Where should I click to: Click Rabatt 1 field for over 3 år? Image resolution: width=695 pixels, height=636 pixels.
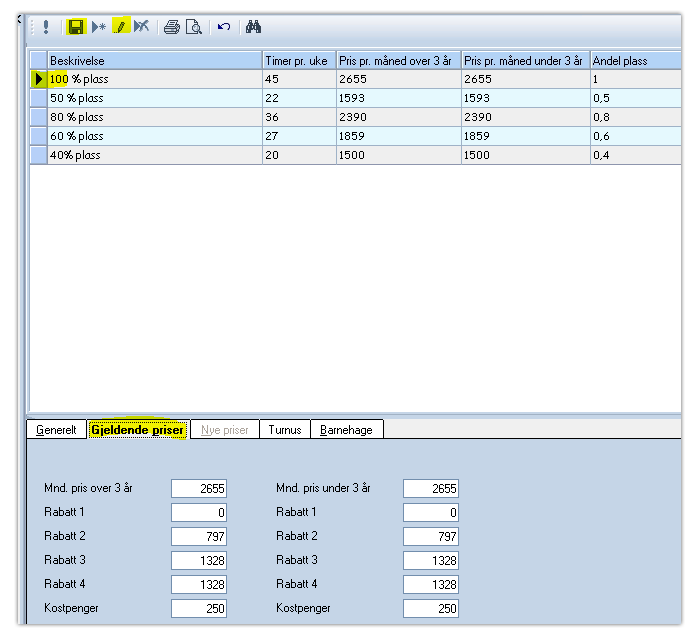coord(199,512)
